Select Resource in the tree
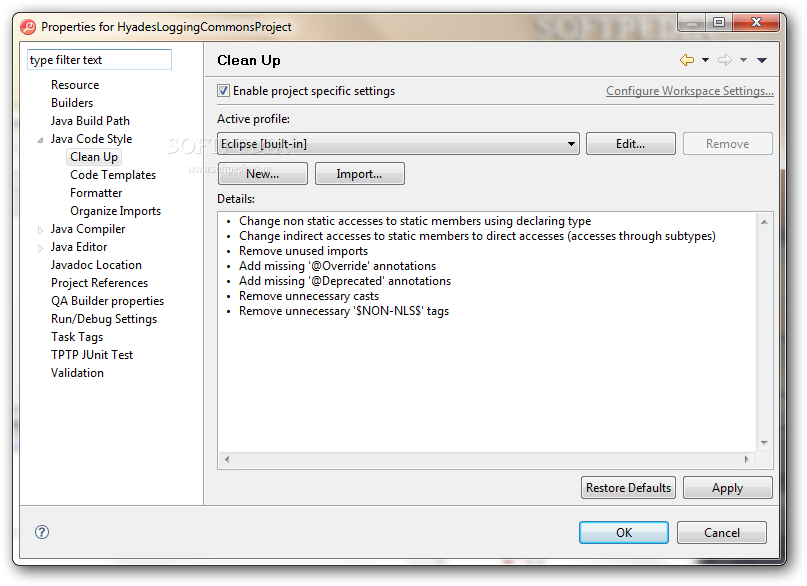Image resolution: width=807 pixels, height=586 pixels. 75,85
